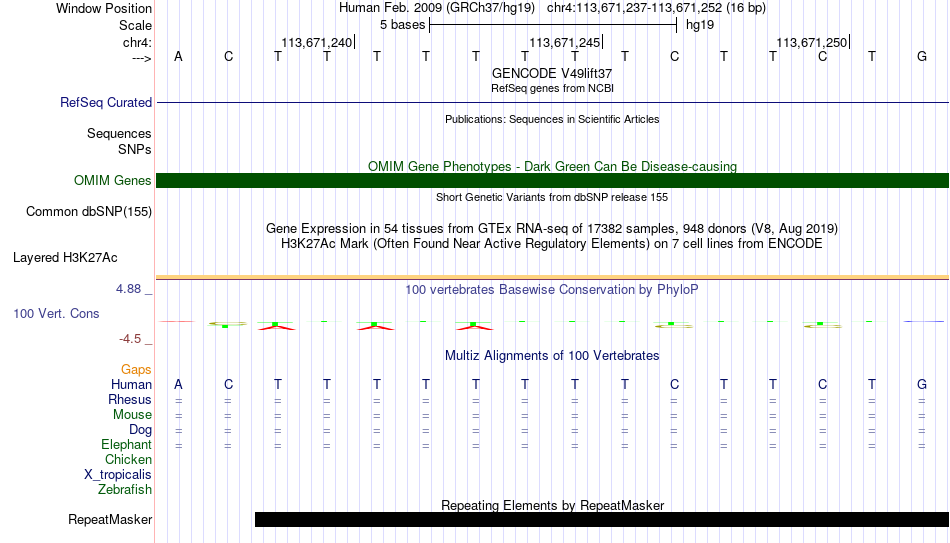This screenshot has width=950, height=543.
Task: Click the black RepeatMasker element bar
Action: click(x=602, y=519)
